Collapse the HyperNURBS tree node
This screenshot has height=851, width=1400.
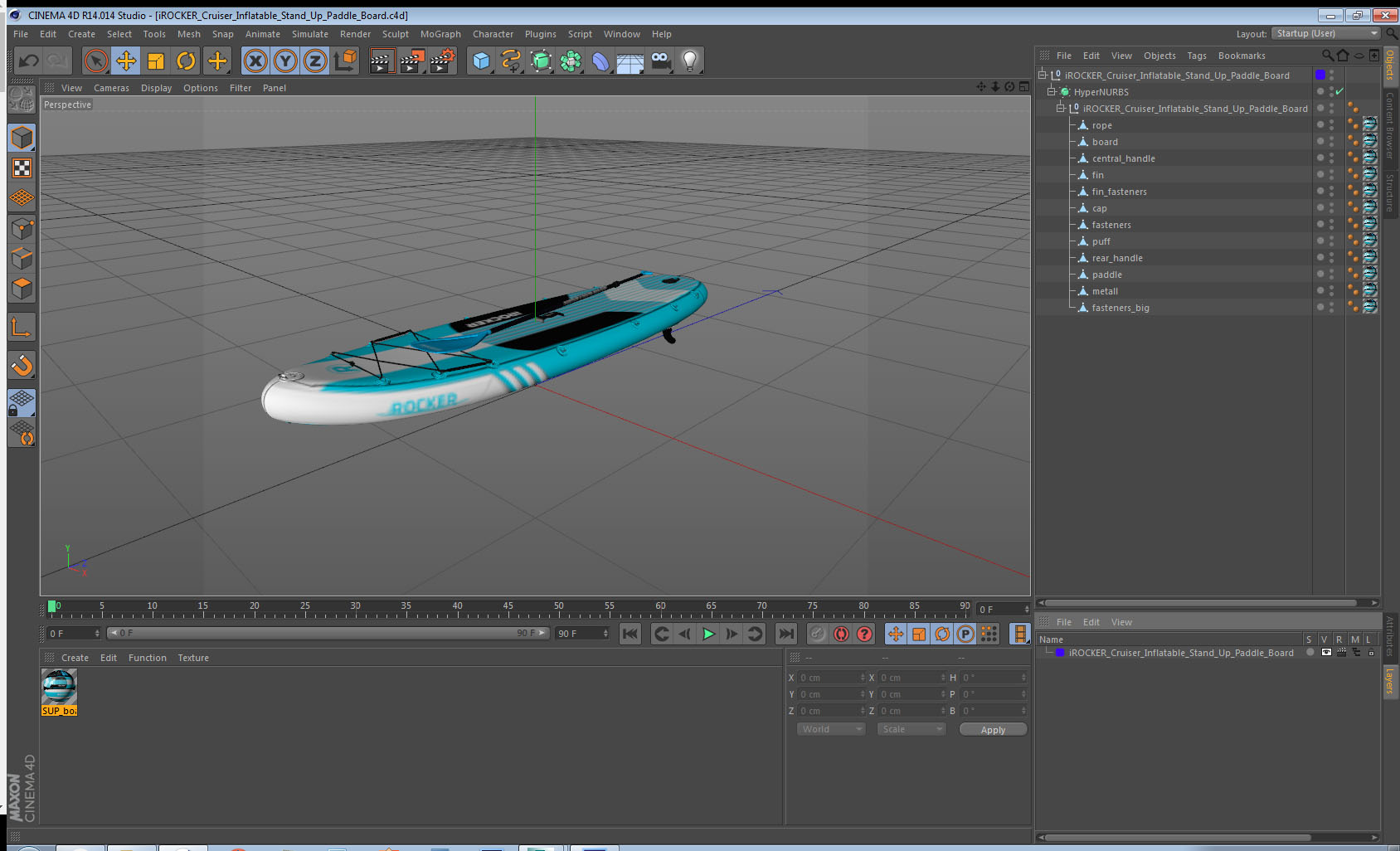pyautogui.click(x=1052, y=91)
